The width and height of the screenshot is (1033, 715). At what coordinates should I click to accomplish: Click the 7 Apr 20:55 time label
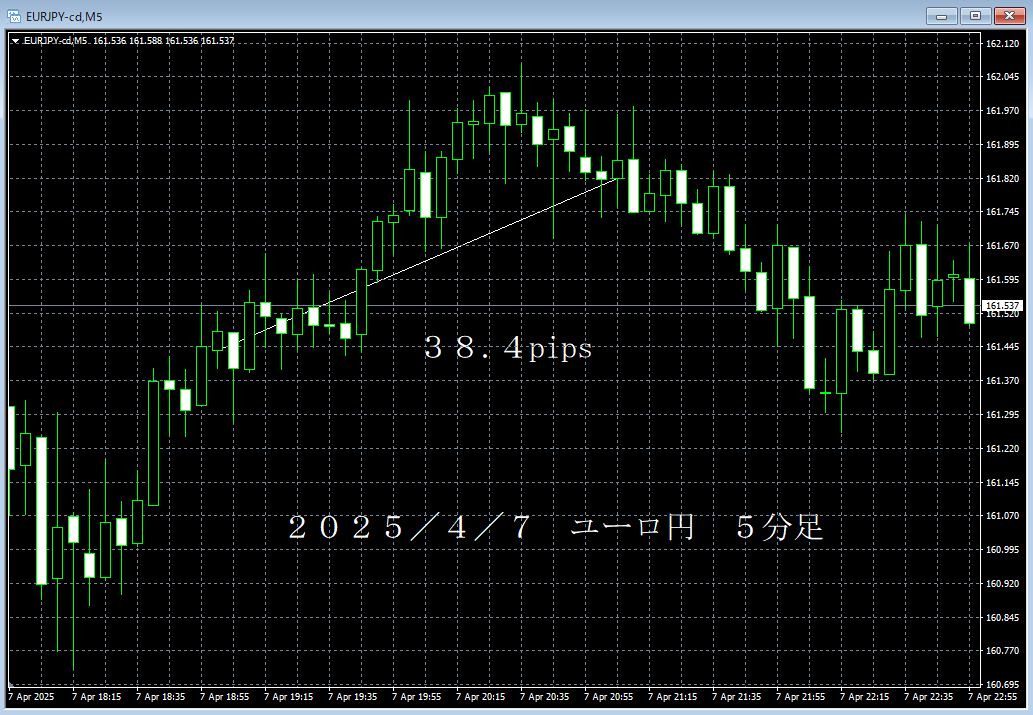608,697
